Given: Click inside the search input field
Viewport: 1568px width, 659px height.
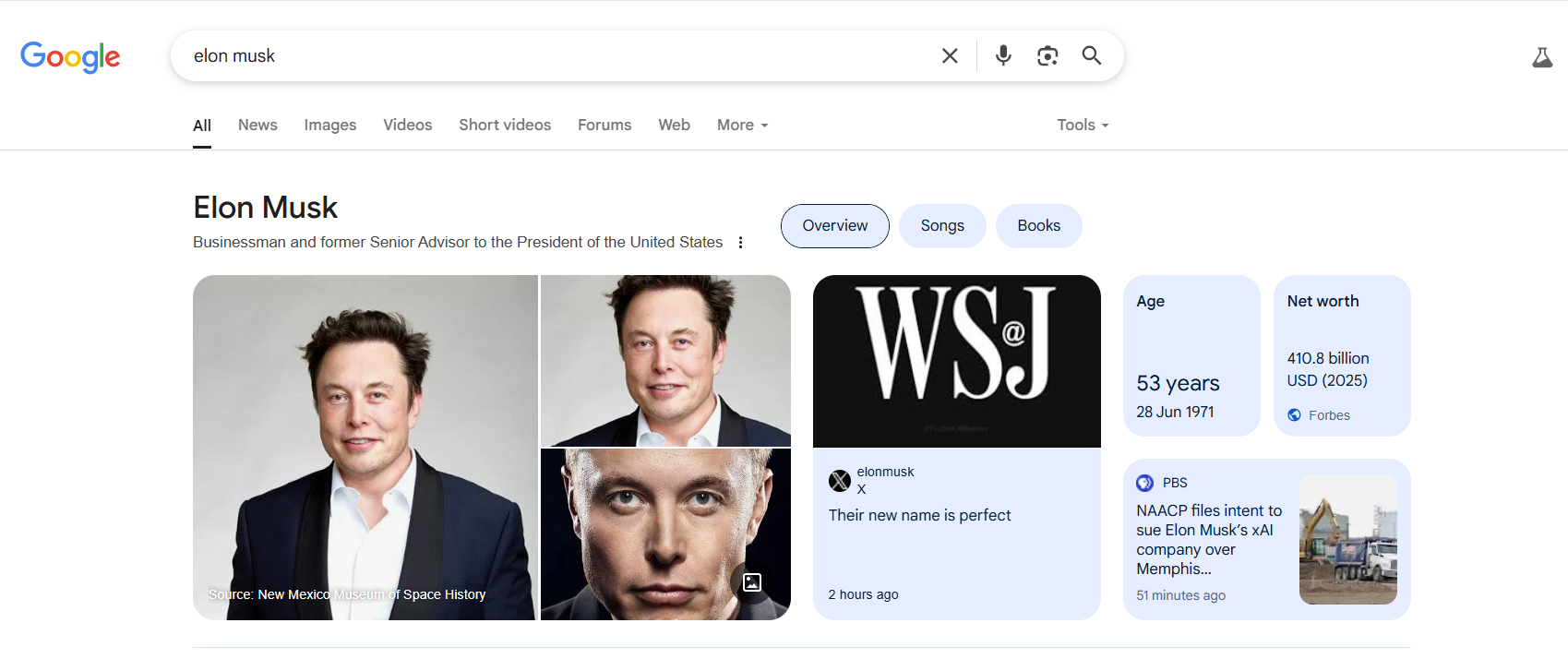Looking at the screenshot, I should click(554, 55).
